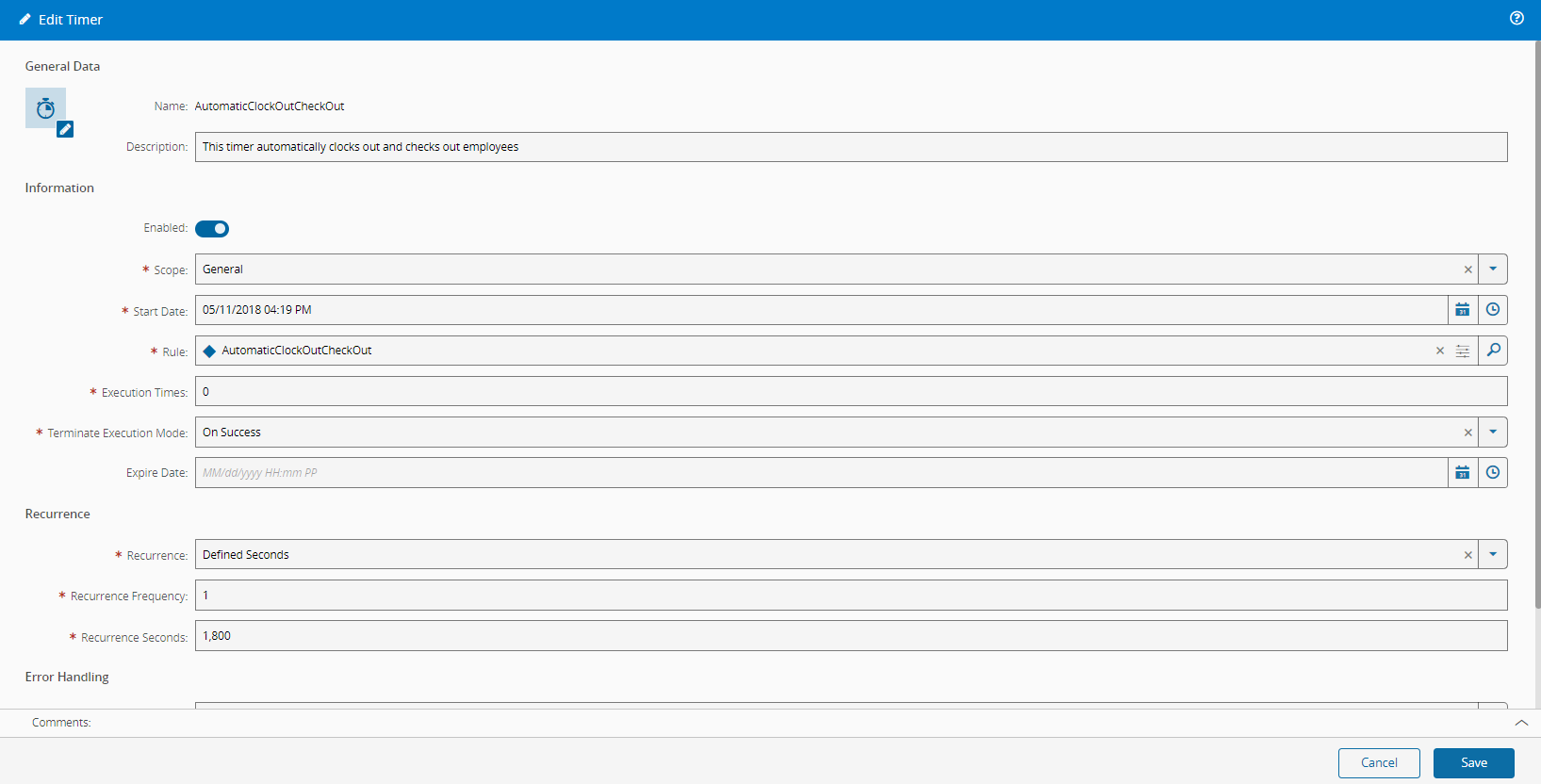The width and height of the screenshot is (1541, 784).
Task: Open time picker for Expire Date
Action: (x=1493, y=473)
